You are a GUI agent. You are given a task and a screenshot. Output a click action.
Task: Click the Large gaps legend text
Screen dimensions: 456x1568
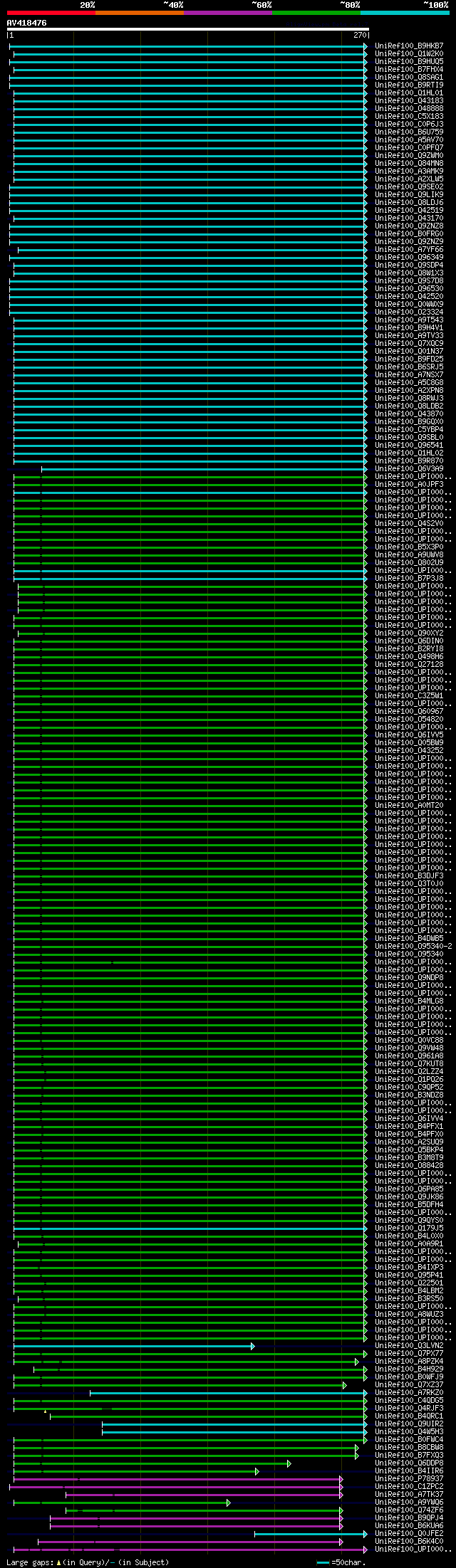point(88,1562)
